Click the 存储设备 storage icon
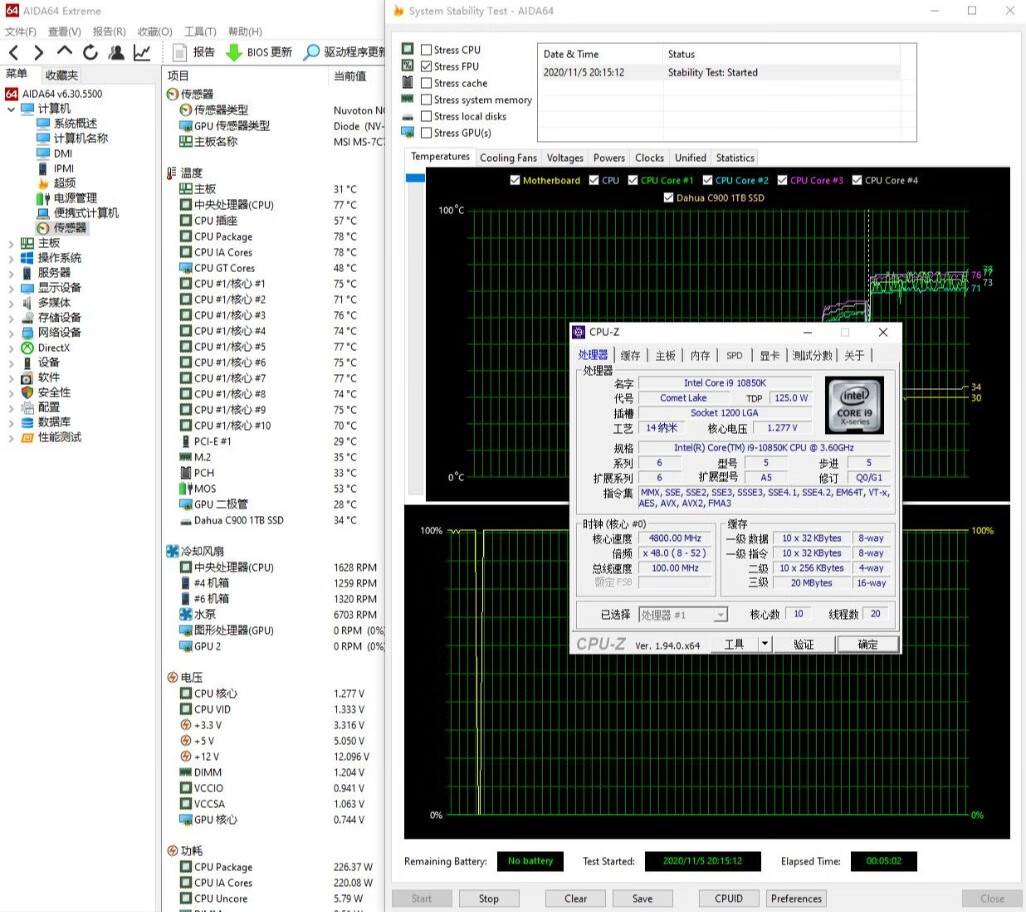This screenshot has height=912, width=1026. coord(27,317)
